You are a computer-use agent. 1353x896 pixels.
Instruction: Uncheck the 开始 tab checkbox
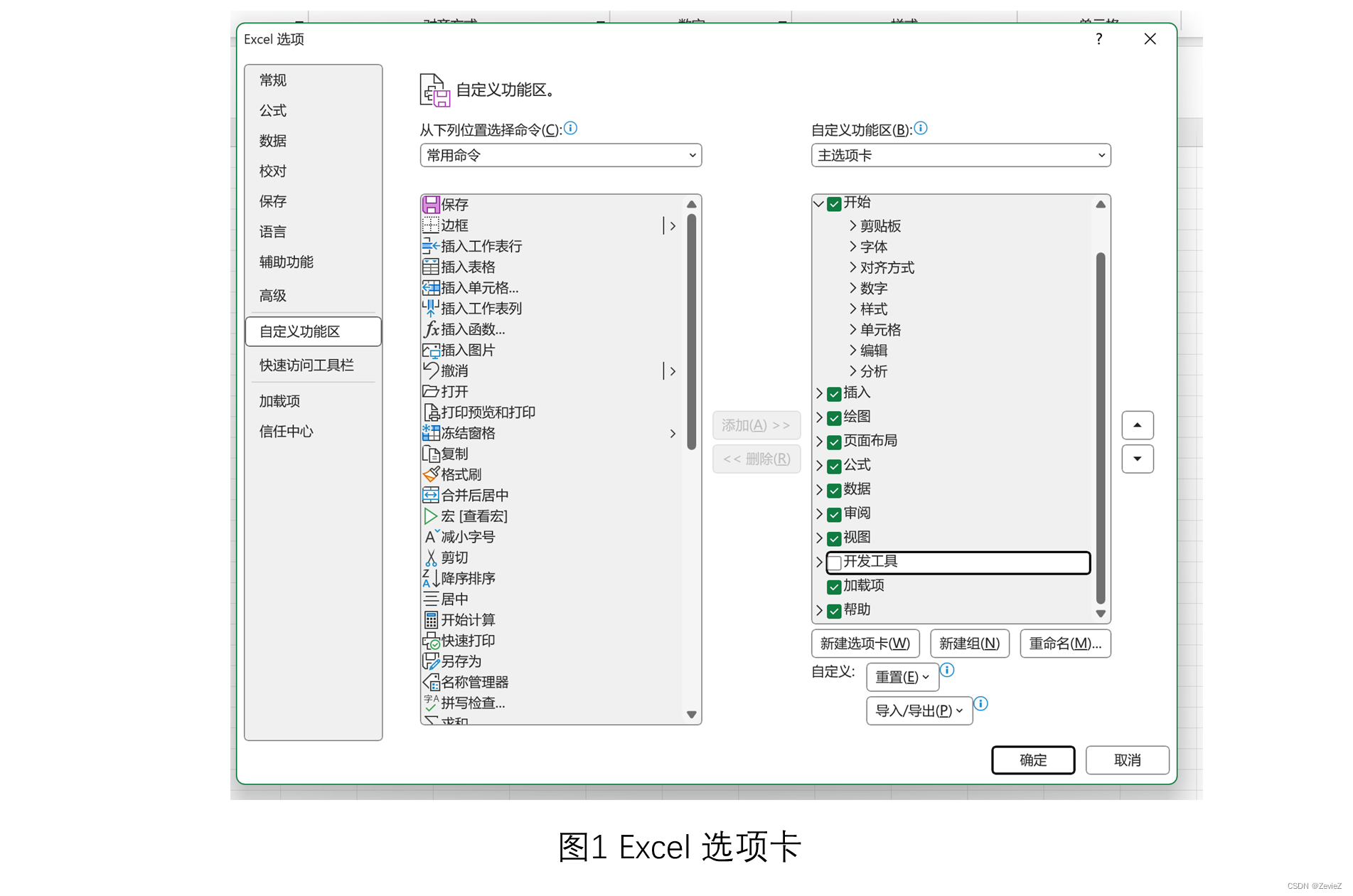click(835, 204)
